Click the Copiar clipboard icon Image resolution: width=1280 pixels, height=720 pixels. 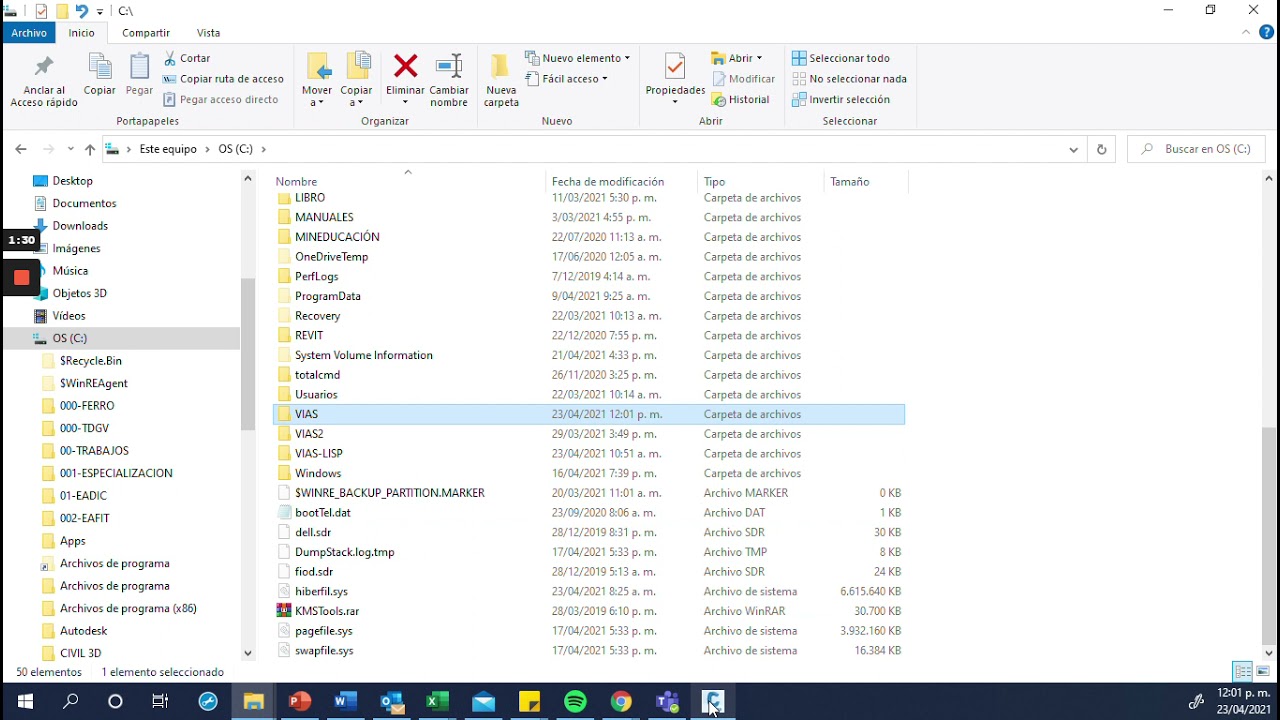pos(99,67)
